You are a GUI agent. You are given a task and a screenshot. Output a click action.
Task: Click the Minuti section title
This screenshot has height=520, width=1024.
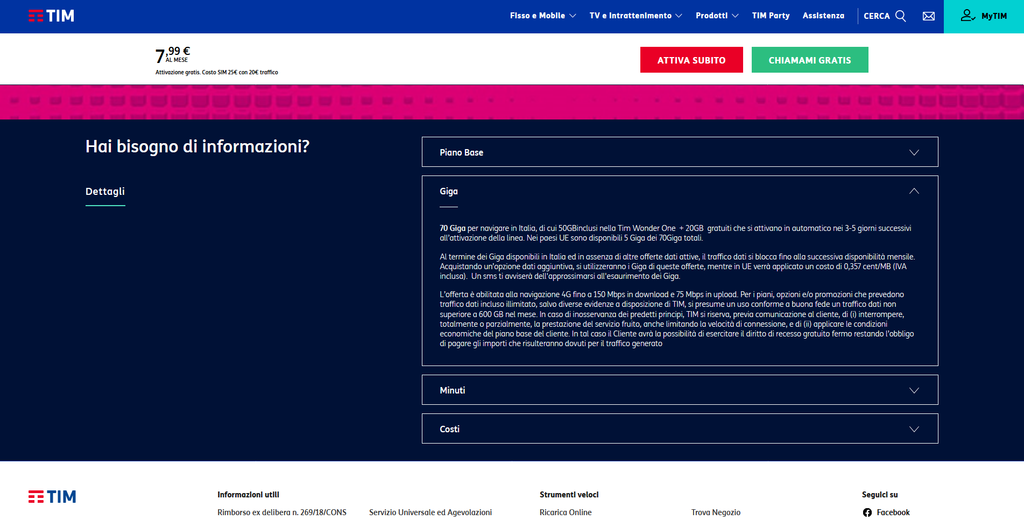pos(452,391)
